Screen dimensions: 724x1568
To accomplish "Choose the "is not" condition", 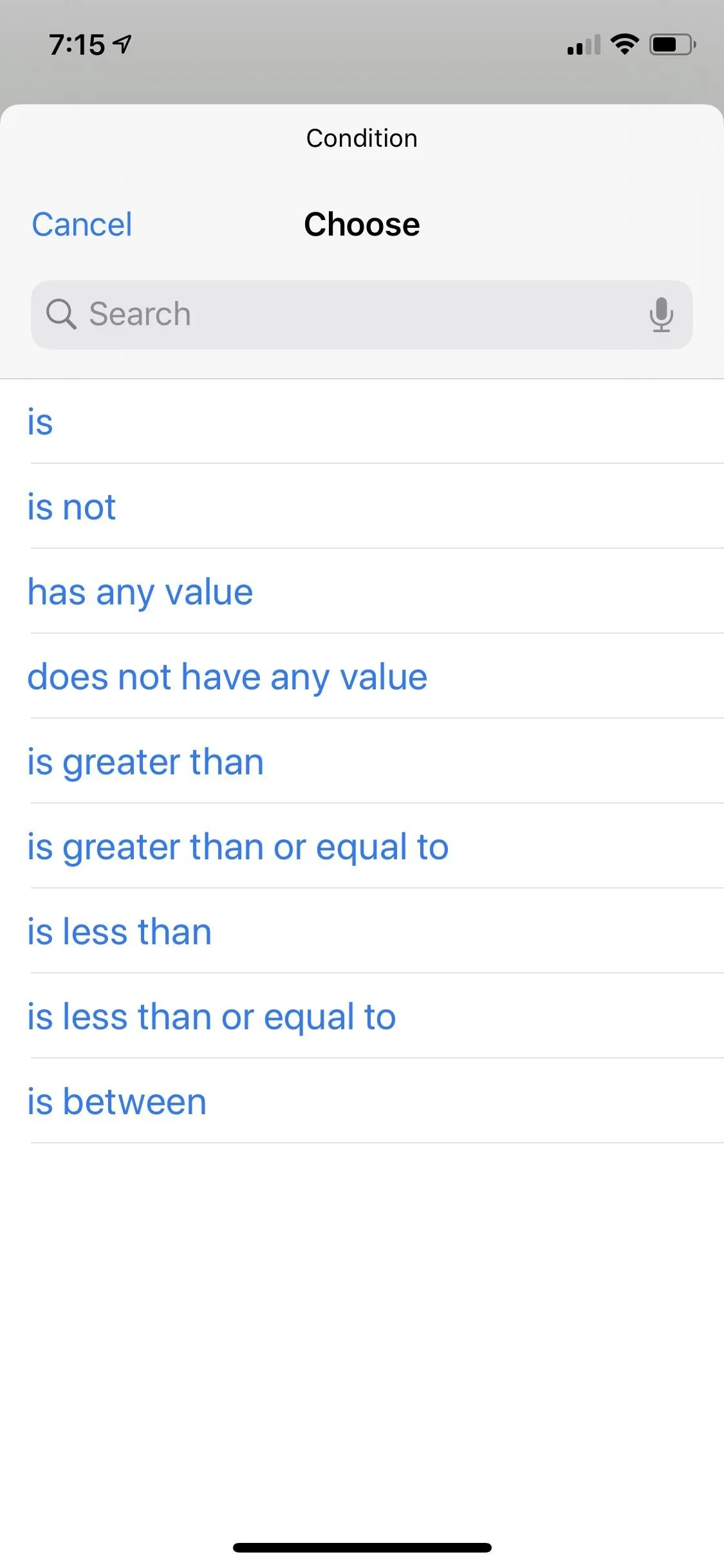I will pyautogui.click(x=362, y=507).
